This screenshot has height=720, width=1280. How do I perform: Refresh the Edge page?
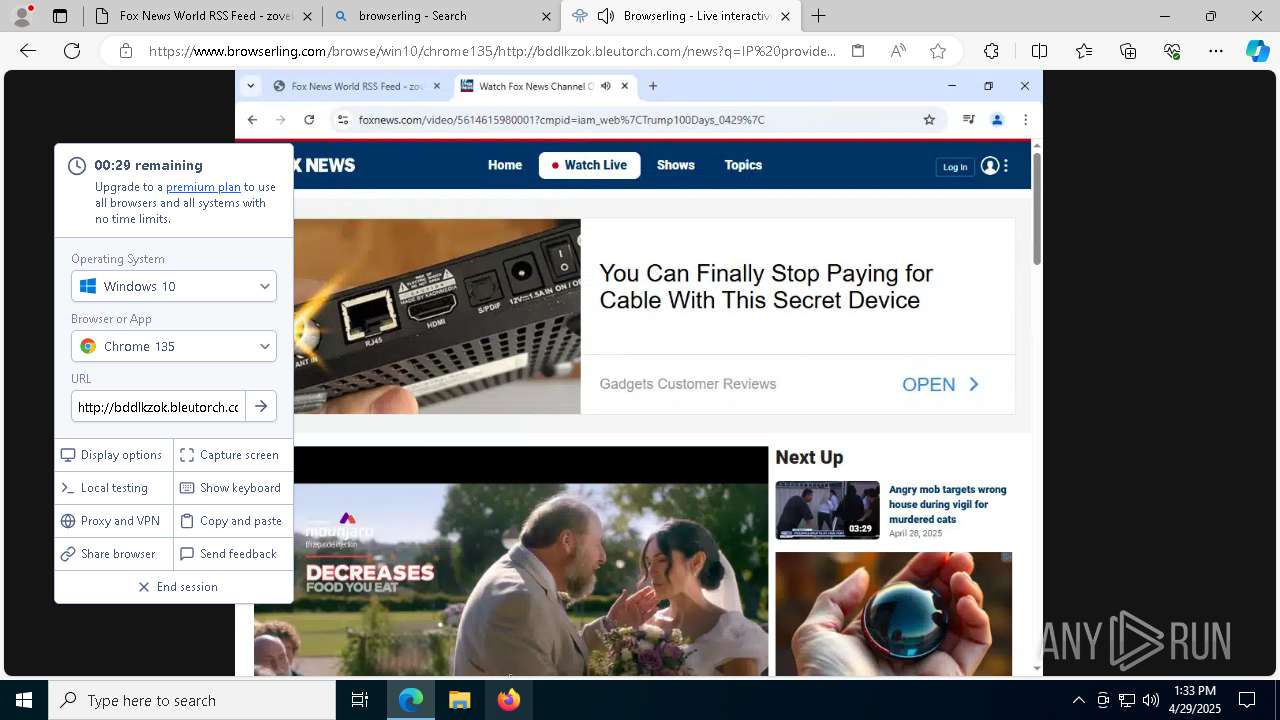click(72, 51)
